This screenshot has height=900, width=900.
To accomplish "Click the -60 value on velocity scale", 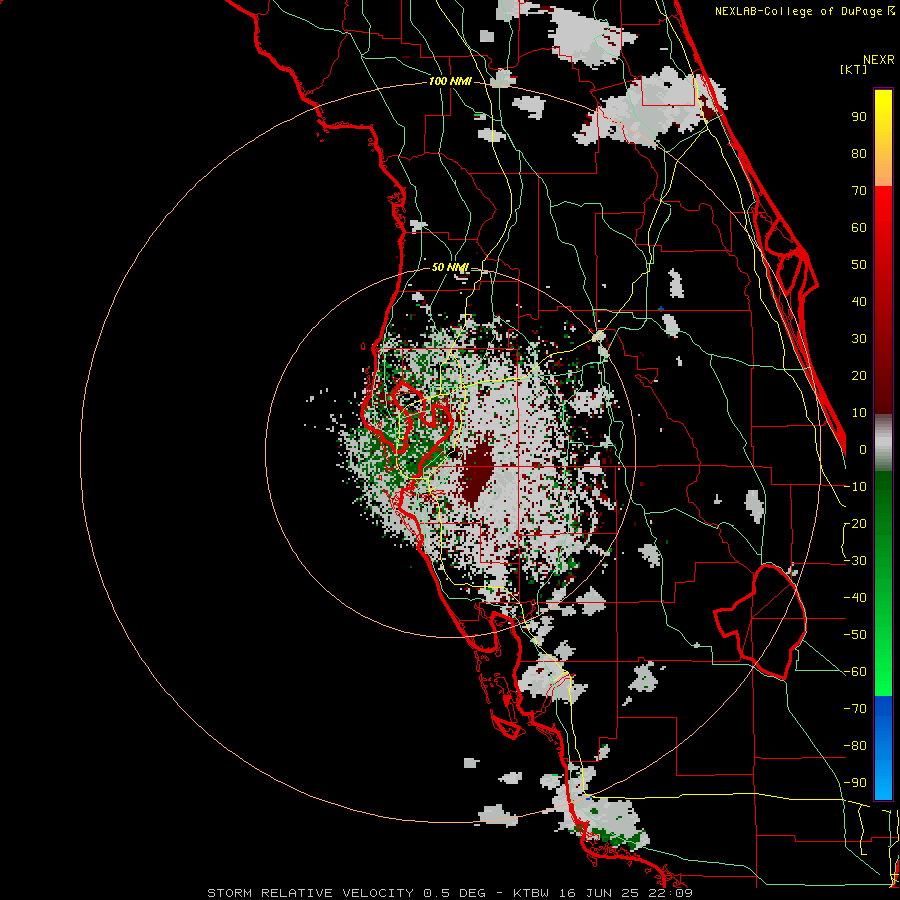I will click(855, 672).
